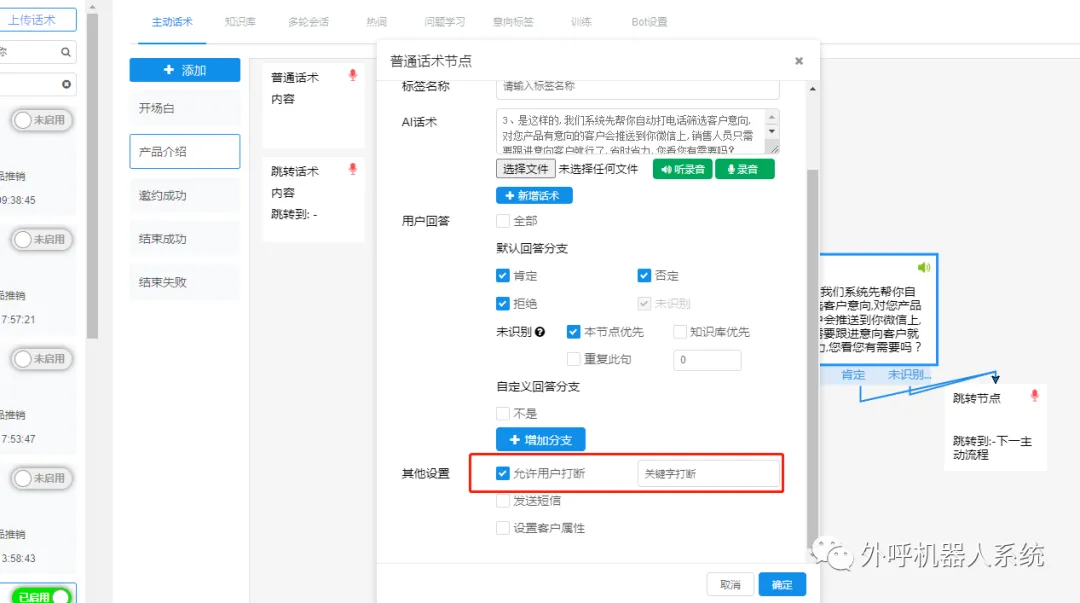Open the 热词 tab
Viewport: 1080px width, 603px height.
tap(376, 22)
